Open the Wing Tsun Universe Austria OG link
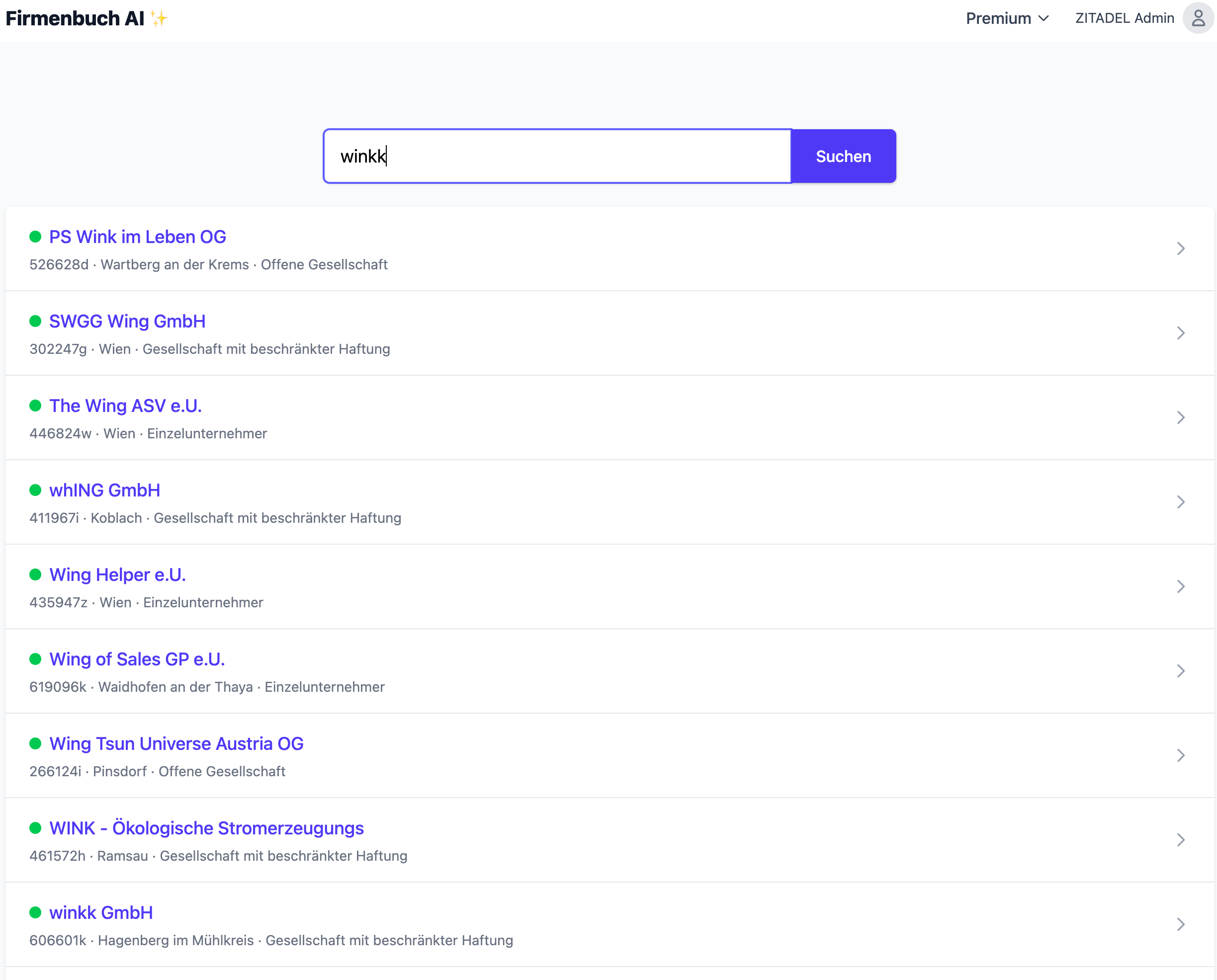 pyautogui.click(x=176, y=743)
